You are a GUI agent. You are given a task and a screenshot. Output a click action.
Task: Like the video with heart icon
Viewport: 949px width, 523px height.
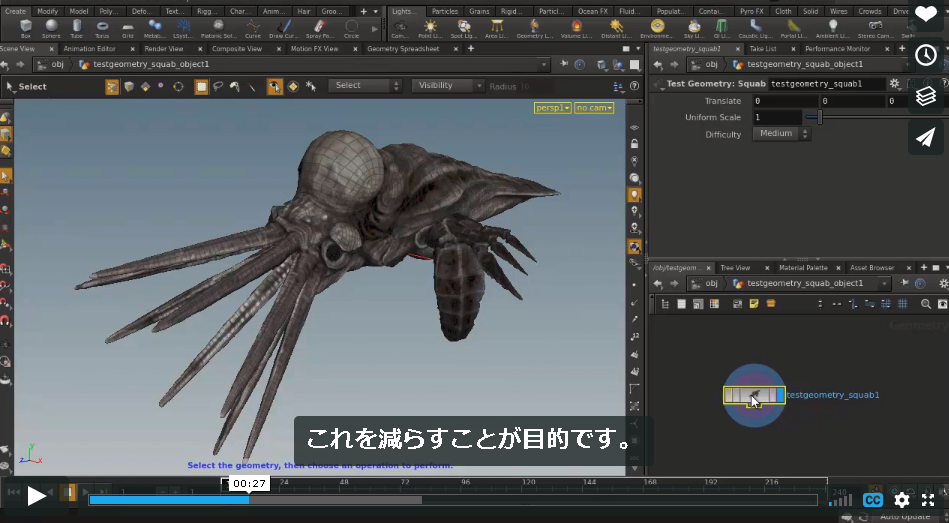click(925, 14)
